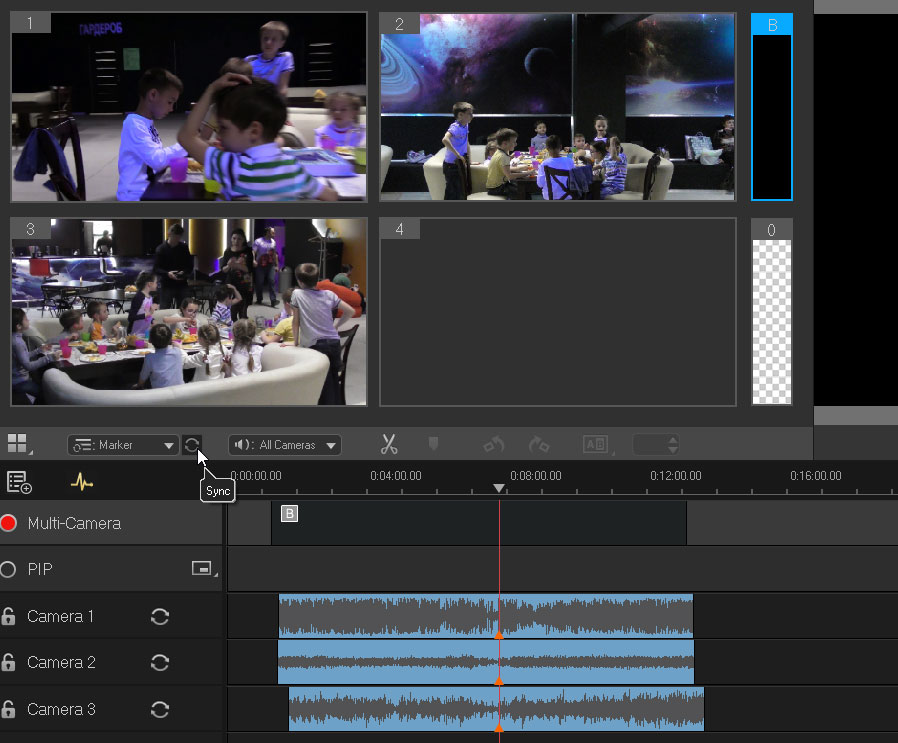Open the Marker sync type dropdown
This screenshot has width=898, height=743.
pyautogui.click(x=123, y=445)
